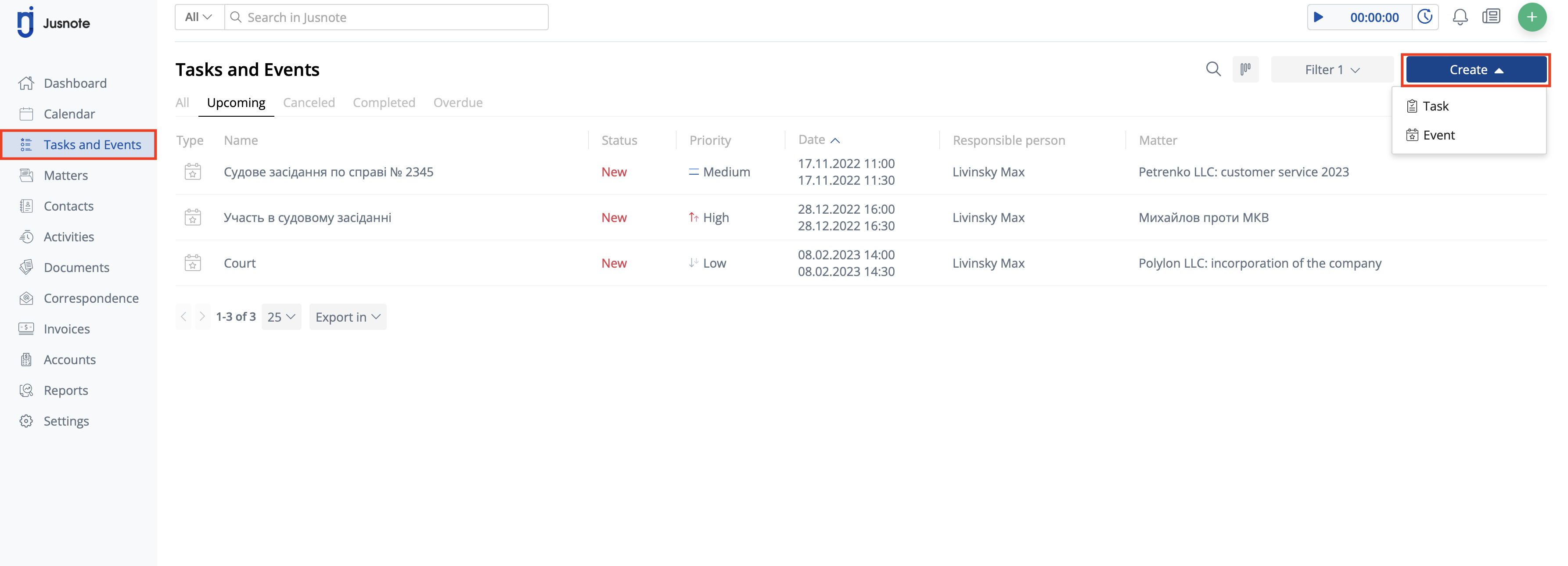The width and height of the screenshot is (1568, 566).
Task: Click the Type column header
Action: click(189, 140)
